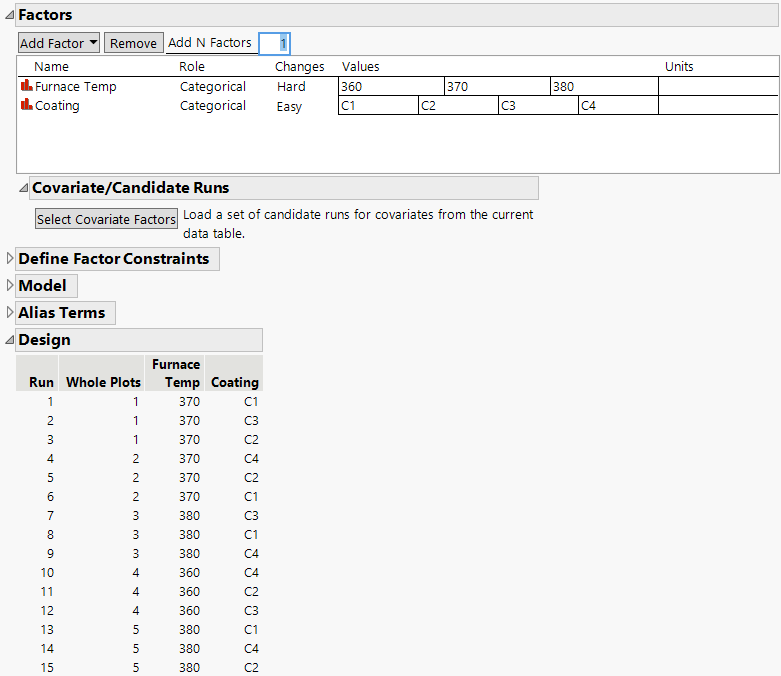
Task: Click Coating C4 in run 4
Action: [251, 458]
